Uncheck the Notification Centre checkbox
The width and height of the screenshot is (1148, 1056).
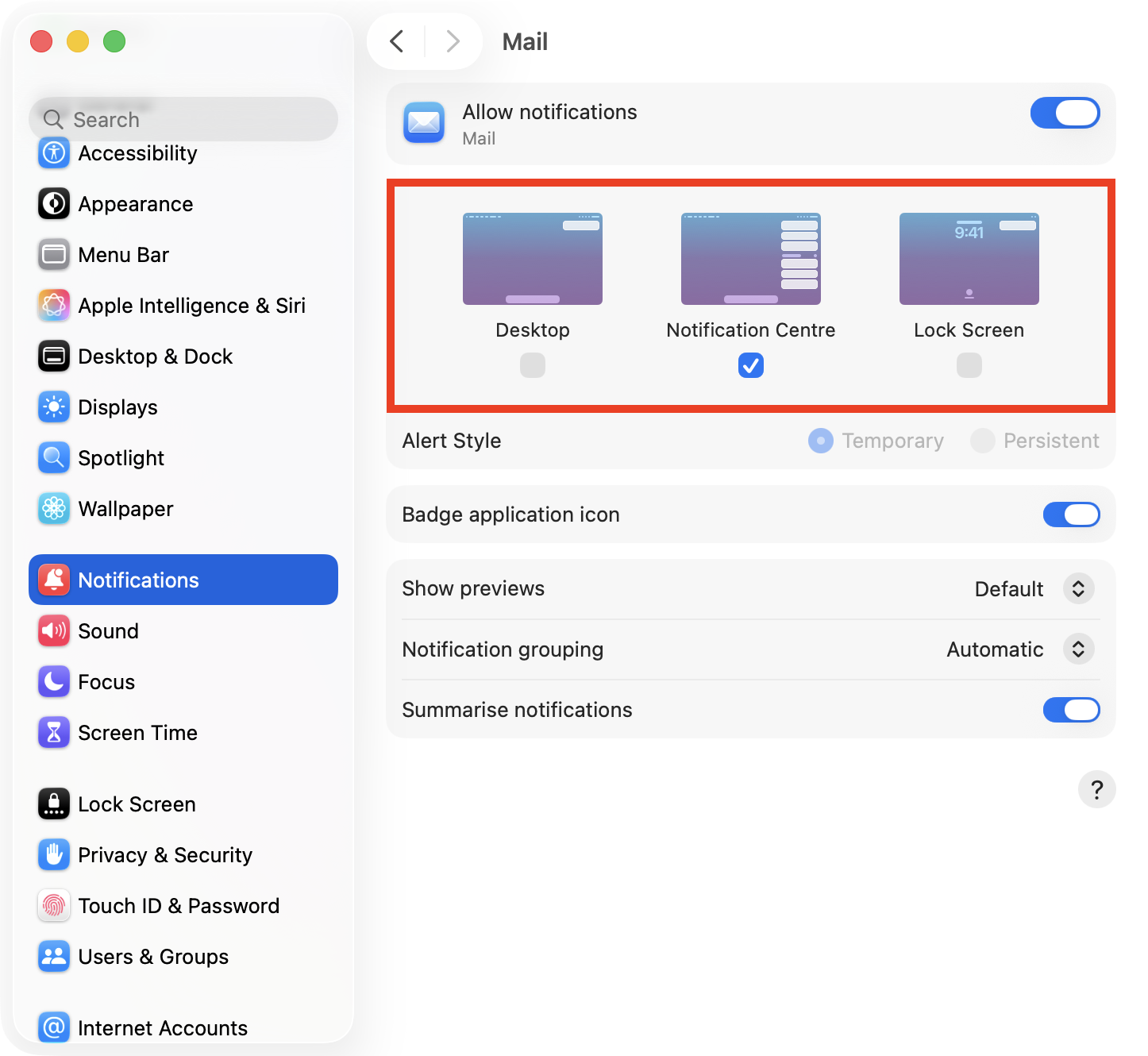click(750, 365)
